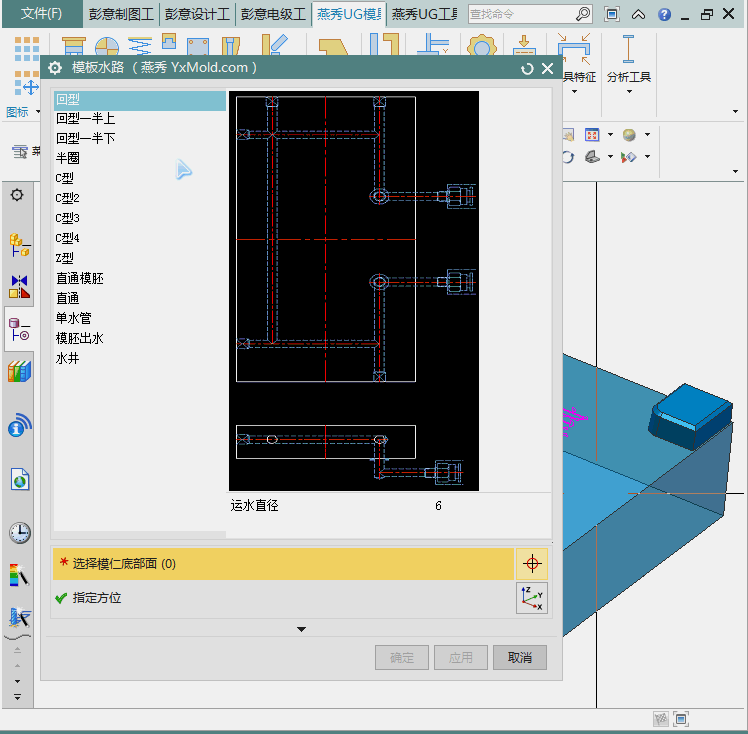Click the Analysis Tools (分析工具) icon

[628, 50]
